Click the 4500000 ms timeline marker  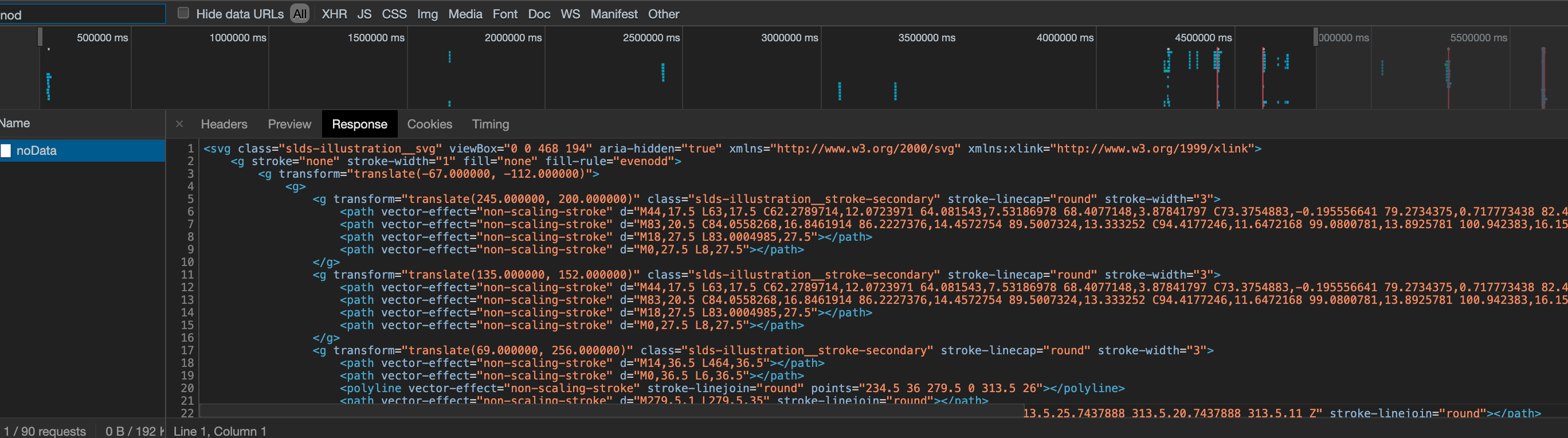click(1203, 38)
